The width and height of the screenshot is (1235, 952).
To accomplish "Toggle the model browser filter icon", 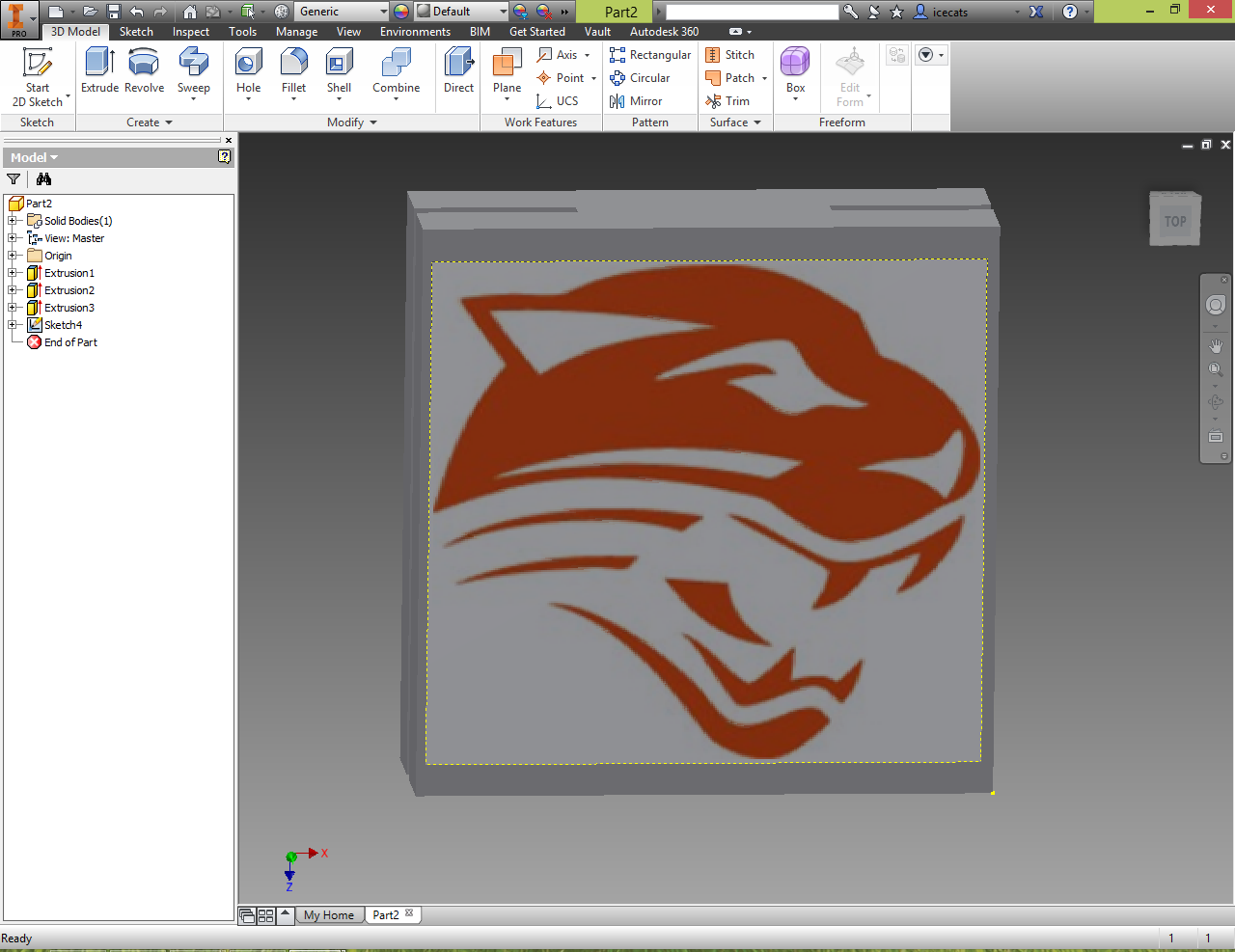I will (14, 179).
